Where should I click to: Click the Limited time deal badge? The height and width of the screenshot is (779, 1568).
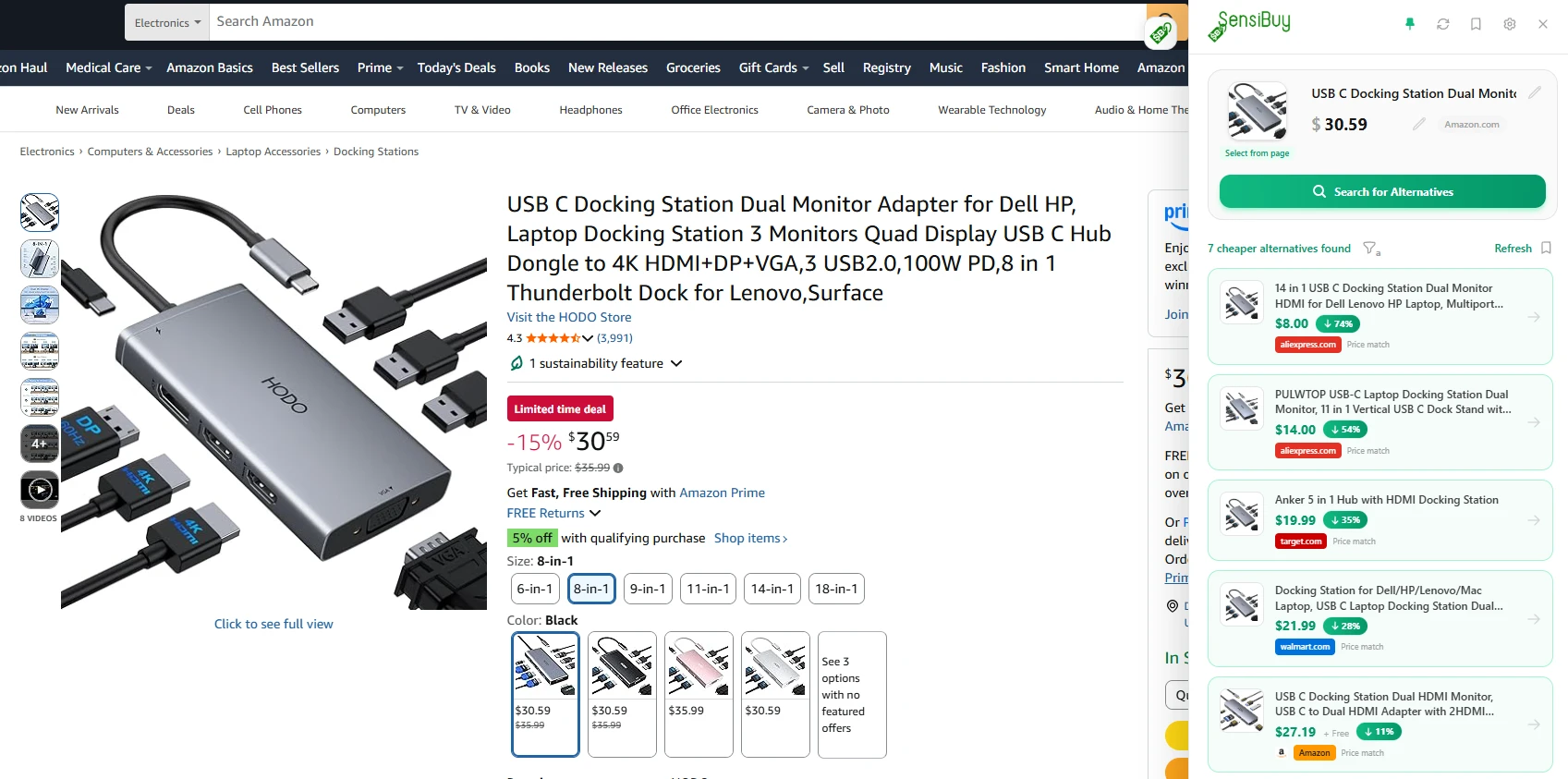coord(560,408)
